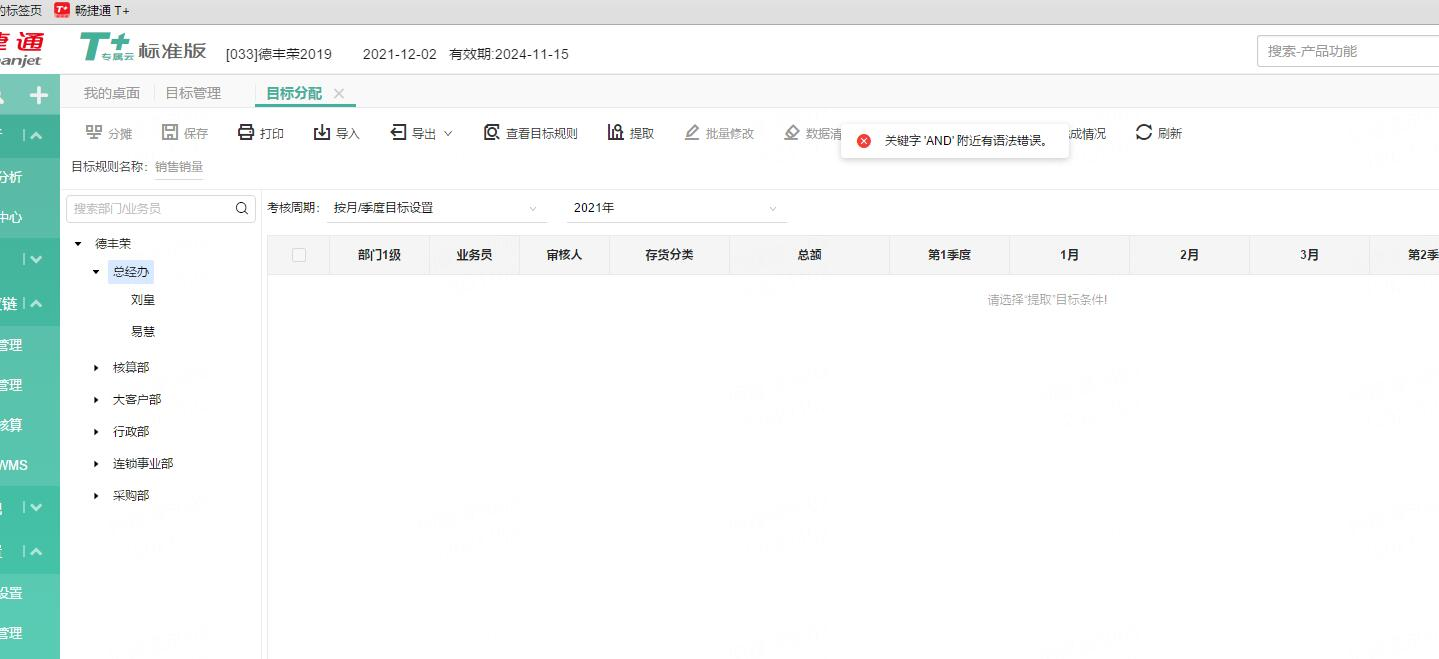Switch to the 目标管理 tab
The width and height of the screenshot is (1439, 659).
coord(193,93)
